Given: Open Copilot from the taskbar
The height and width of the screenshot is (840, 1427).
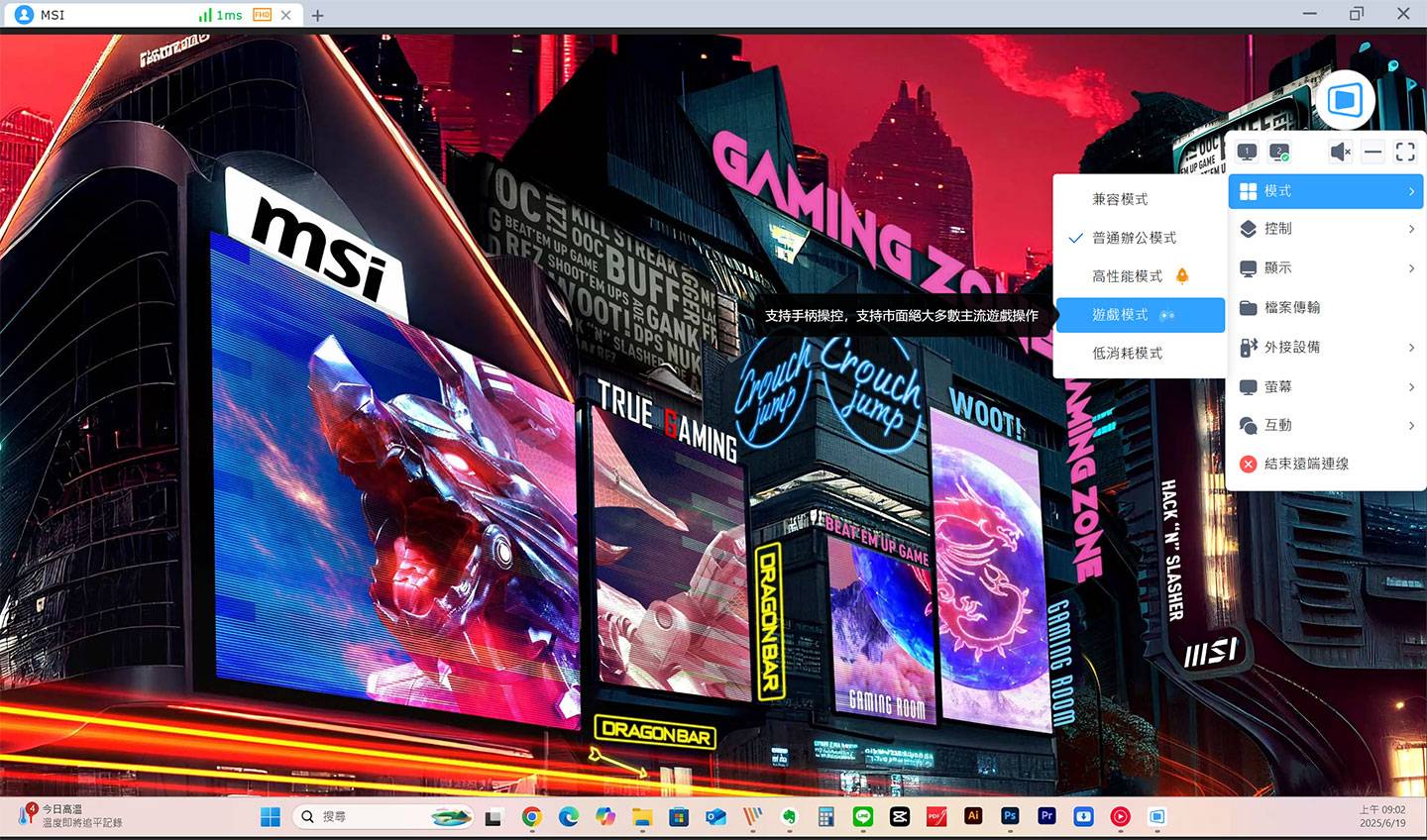Looking at the screenshot, I should [x=604, y=817].
